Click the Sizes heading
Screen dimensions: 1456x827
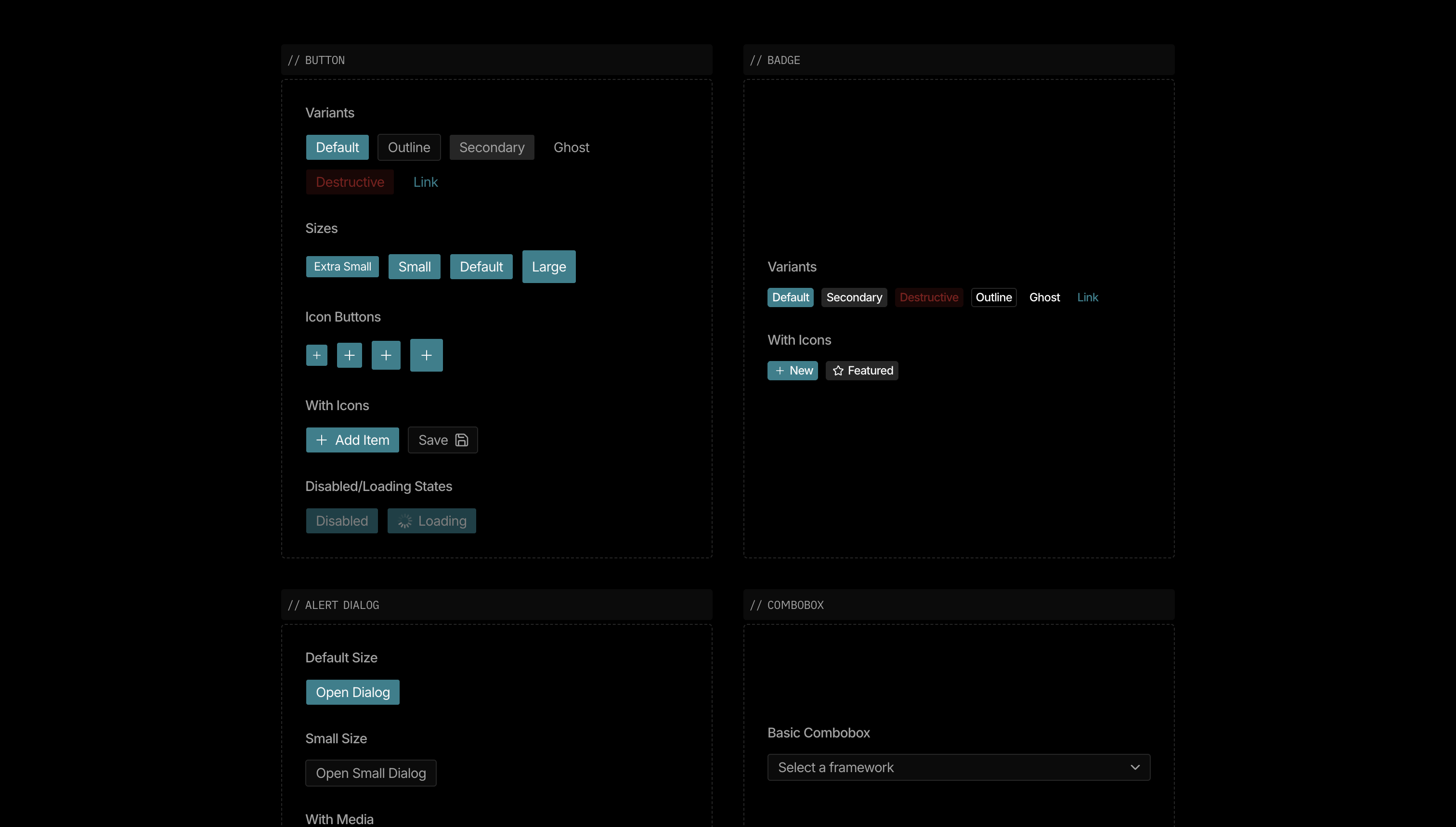[x=322, y=228]
